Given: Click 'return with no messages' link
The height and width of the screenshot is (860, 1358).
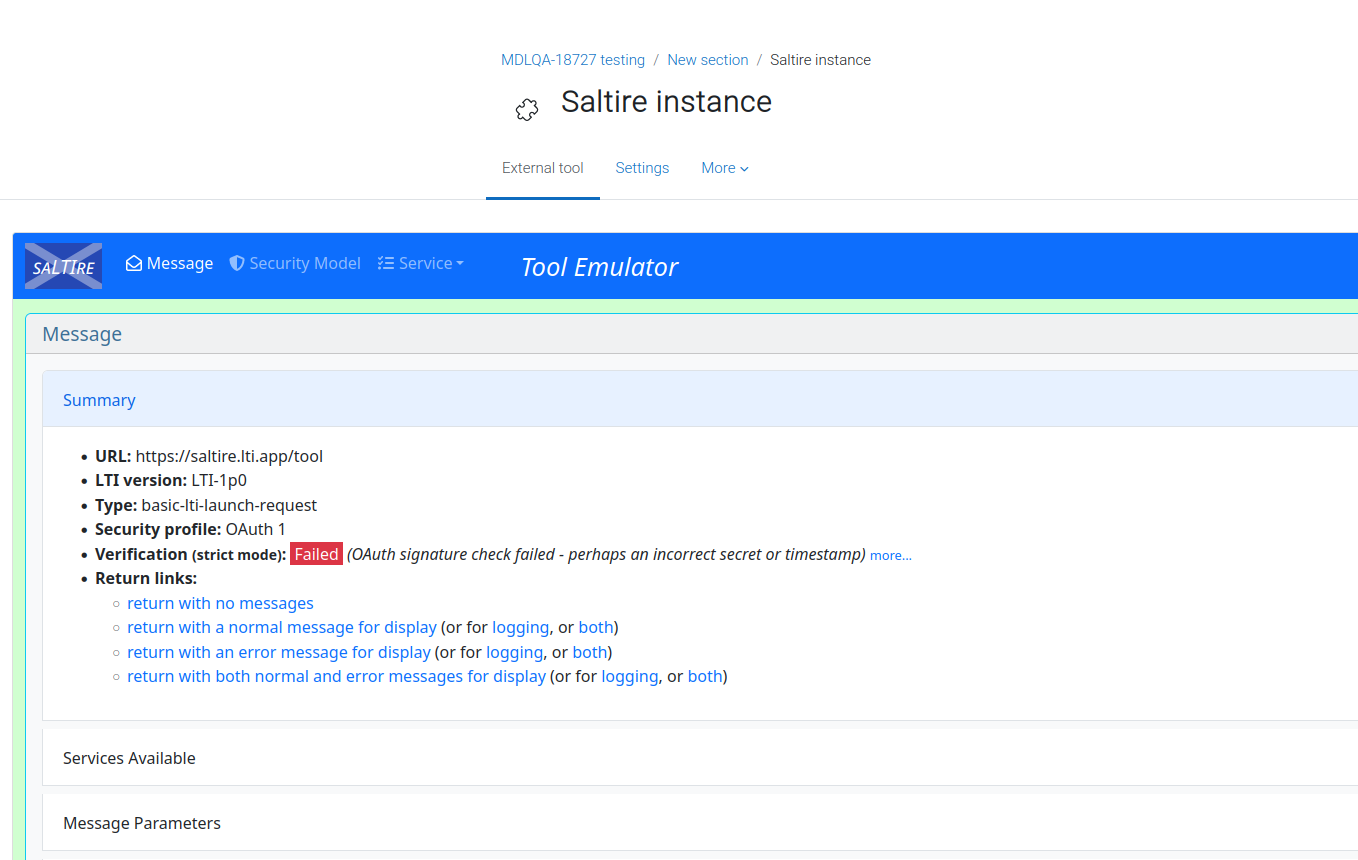Looking at the screenshot, I should (x=220, y=603).
